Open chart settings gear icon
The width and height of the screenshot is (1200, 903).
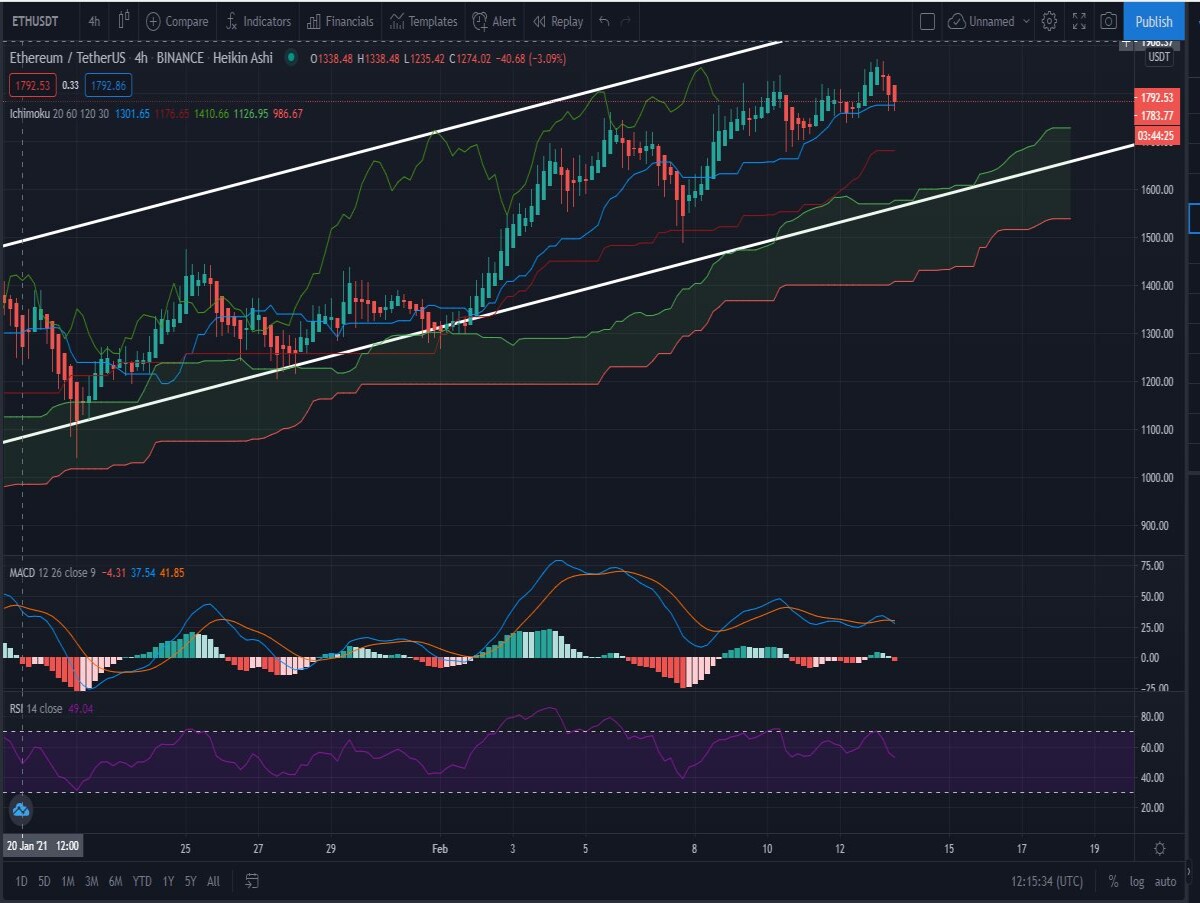point(1049,21)
